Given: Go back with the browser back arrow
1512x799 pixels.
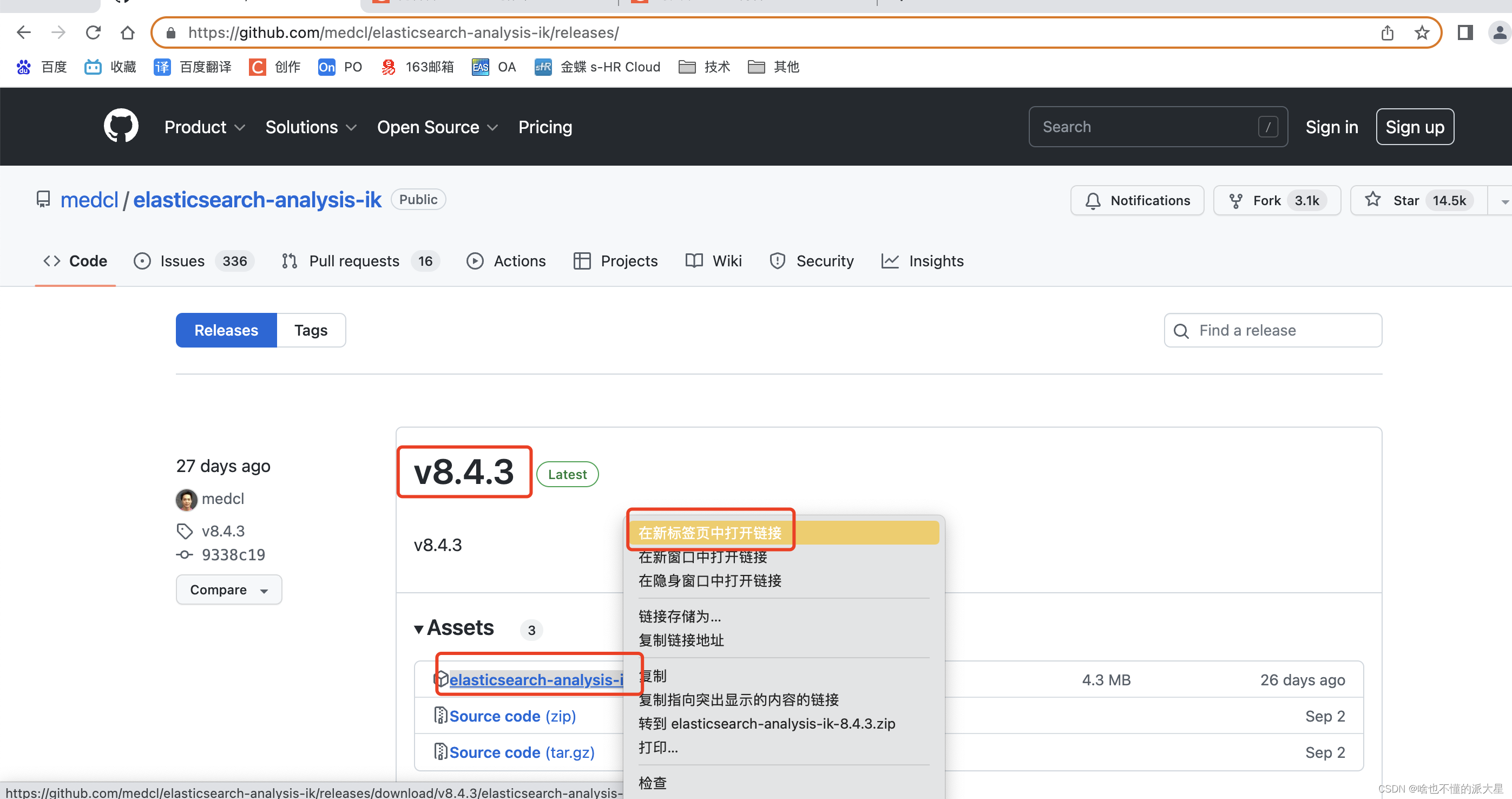Looking at the screenshot, I should (23, 32).
